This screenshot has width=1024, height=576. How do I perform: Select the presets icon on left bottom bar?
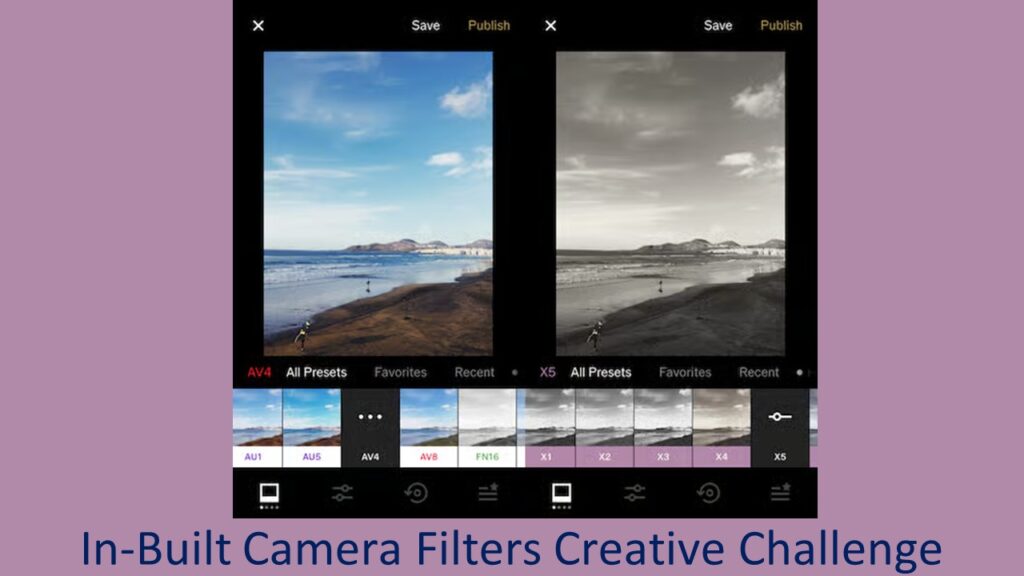(x=269, y=492)
